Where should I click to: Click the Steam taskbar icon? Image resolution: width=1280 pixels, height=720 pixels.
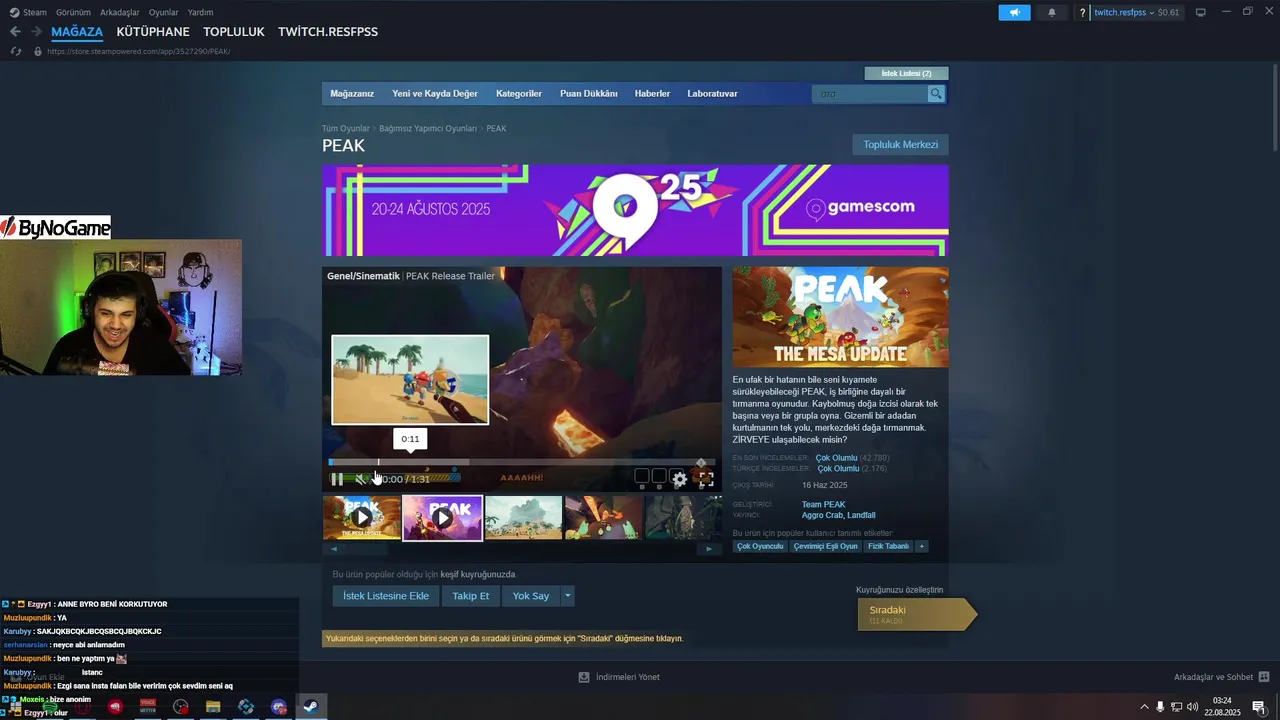[x=311, y=707]
